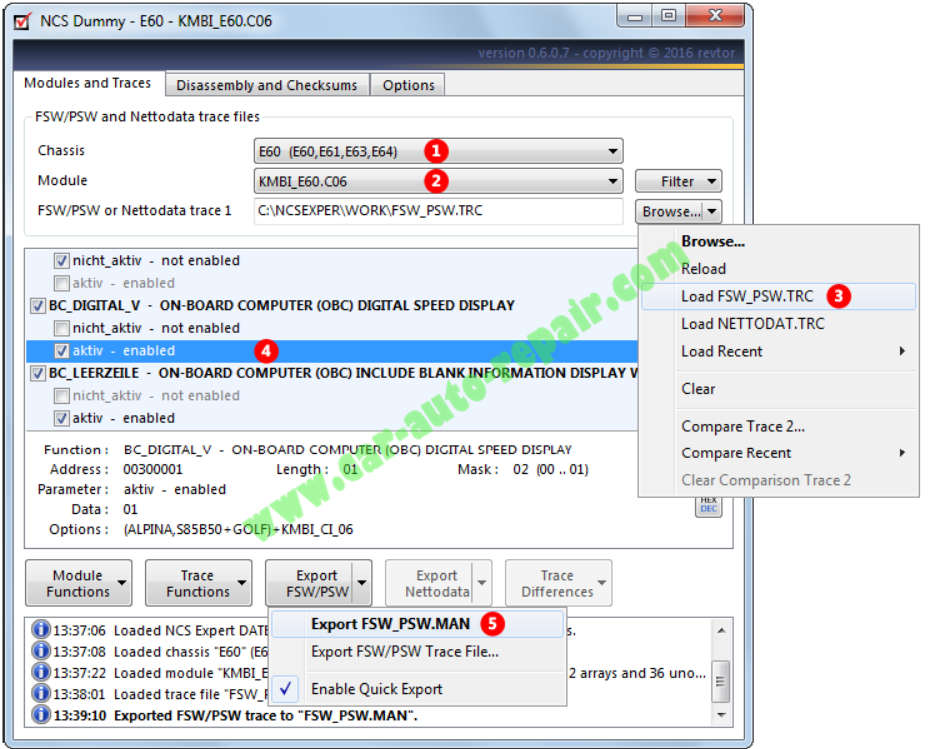Image resolution: width=928 pixels, height=749 pixels.
Task: Open the Chassis dropdown showing E60
Action: pyautogui.click(x=438, y=151)
